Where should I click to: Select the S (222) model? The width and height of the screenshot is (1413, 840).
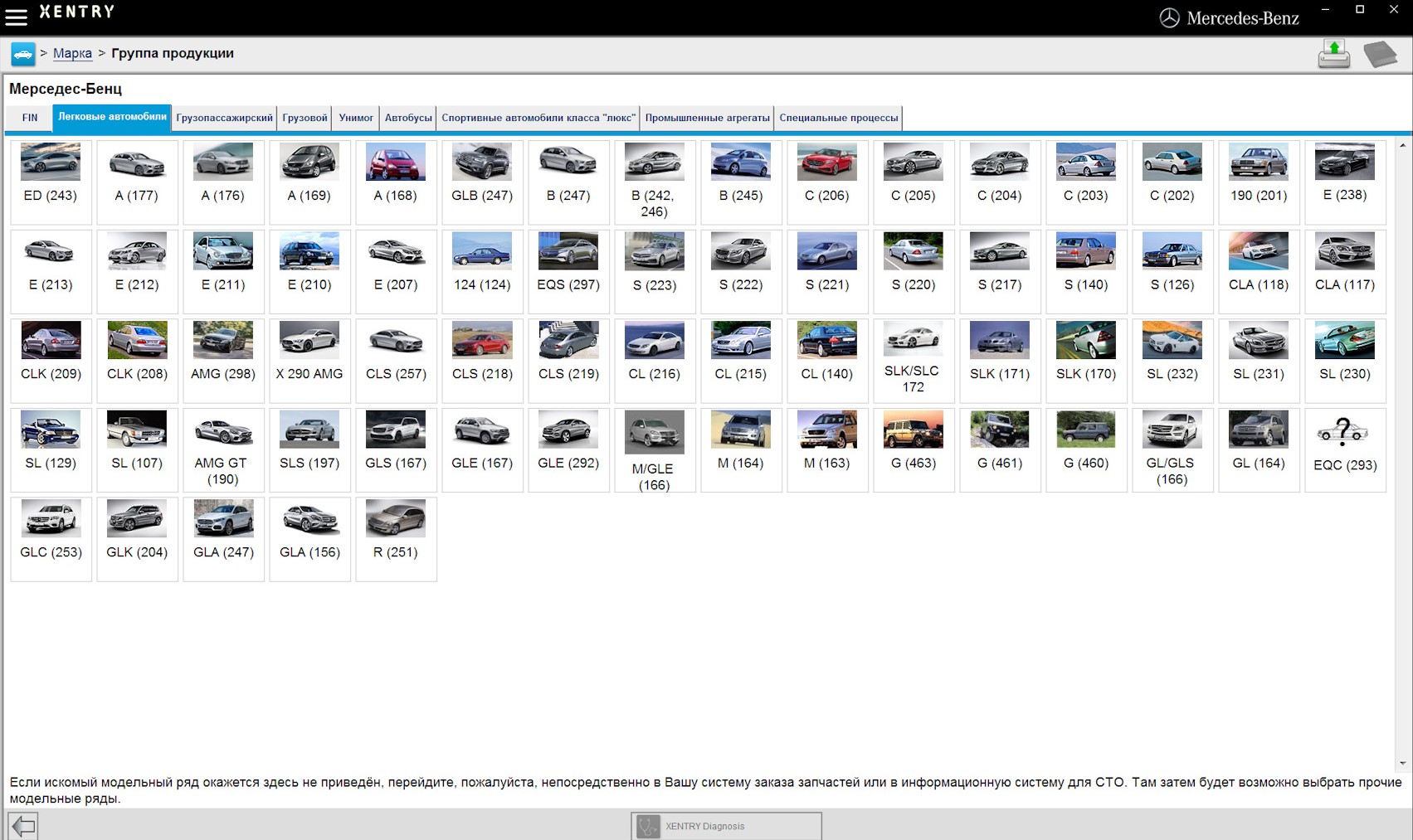point(741,271)
